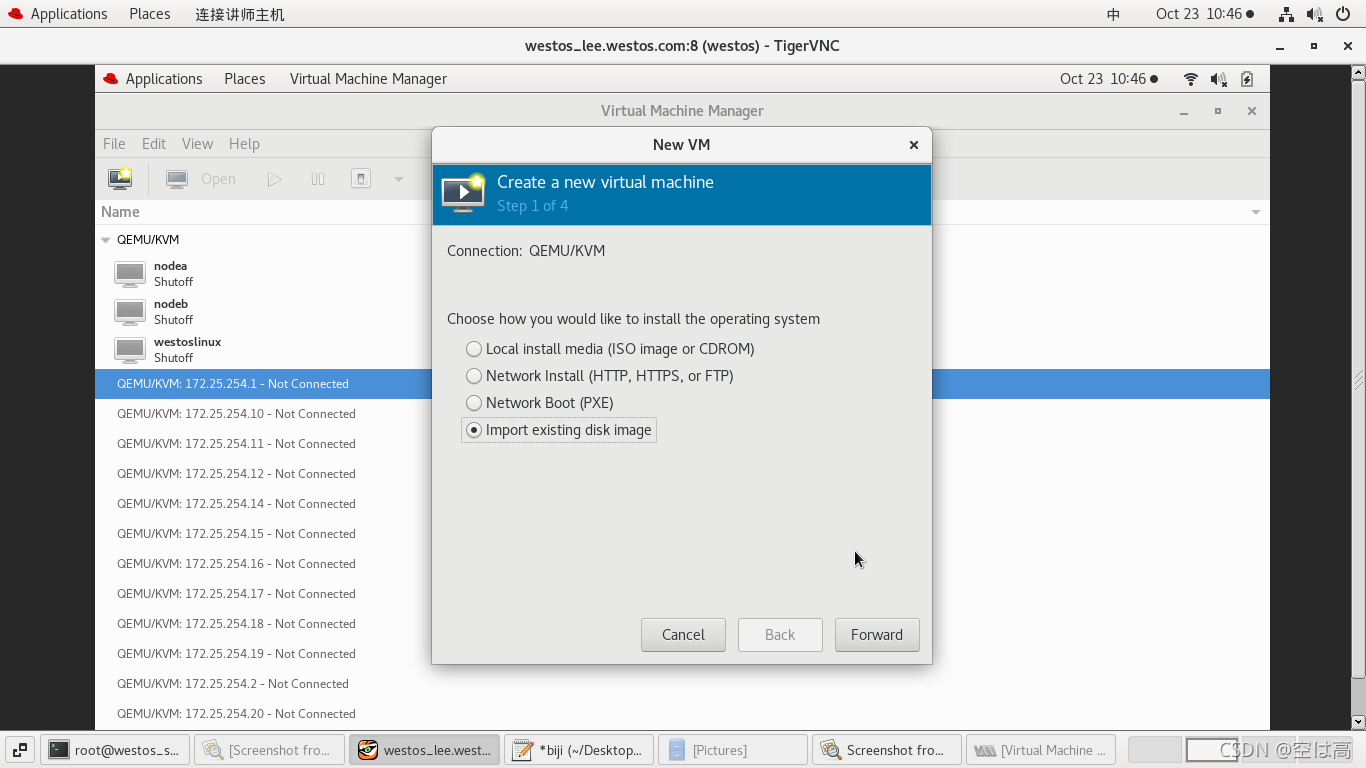Switch to [Pictures] taskbar item
This screenshot has height=768, width=1366.
tap(733, 750)
